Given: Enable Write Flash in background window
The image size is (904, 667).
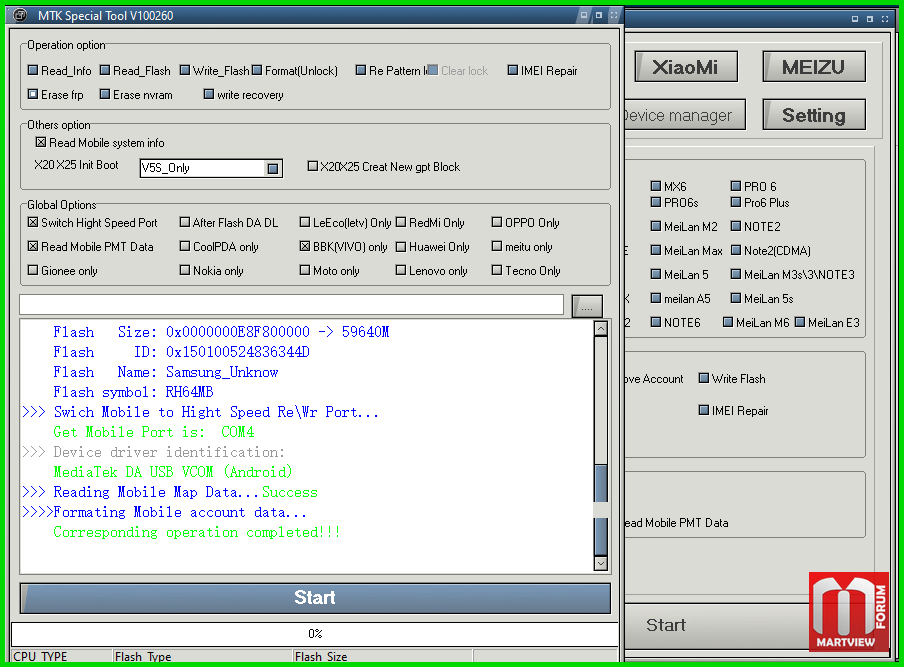Looking at the screenshot, I should pyautogui.click(x=703, y=378).
